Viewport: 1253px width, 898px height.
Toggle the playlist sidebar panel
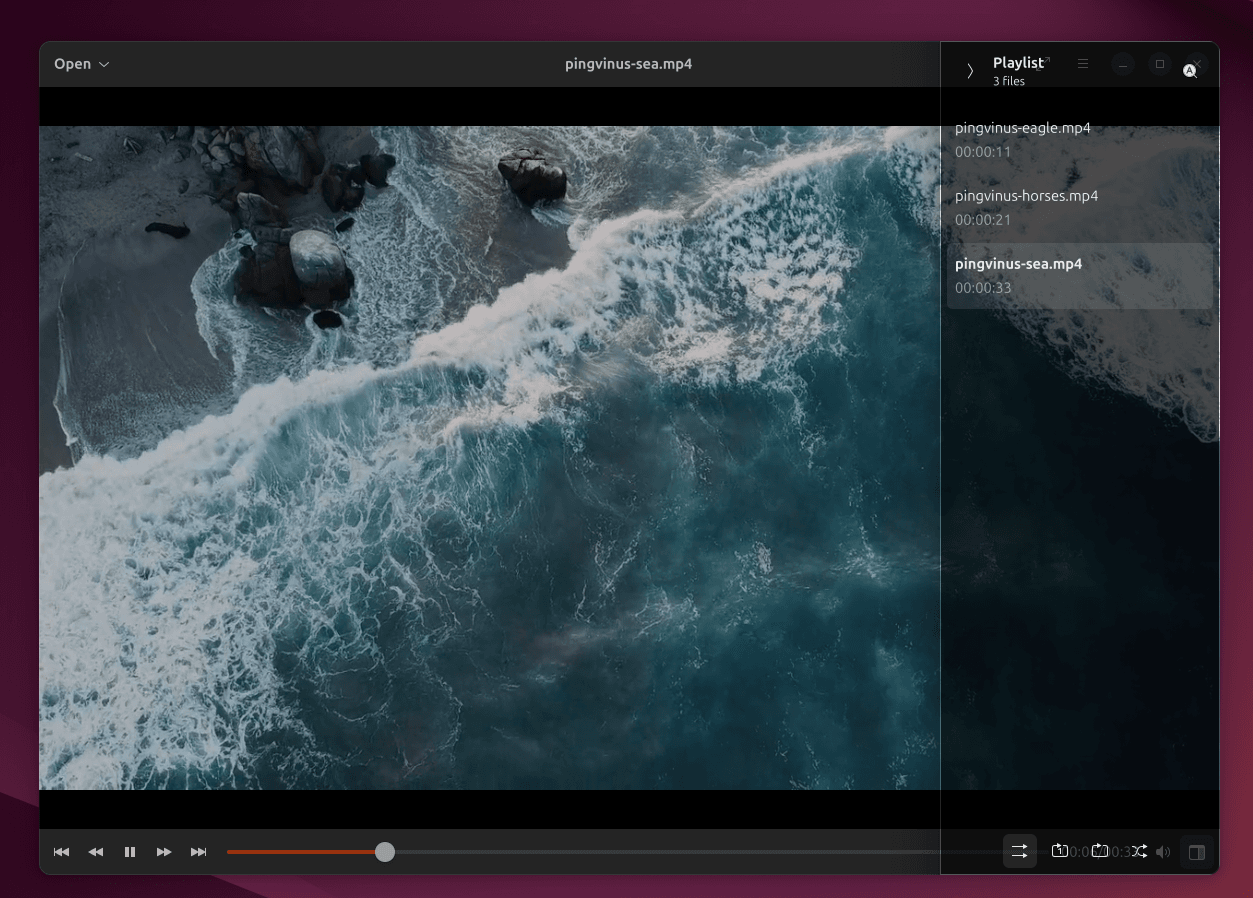click(x=1196, y=853)
